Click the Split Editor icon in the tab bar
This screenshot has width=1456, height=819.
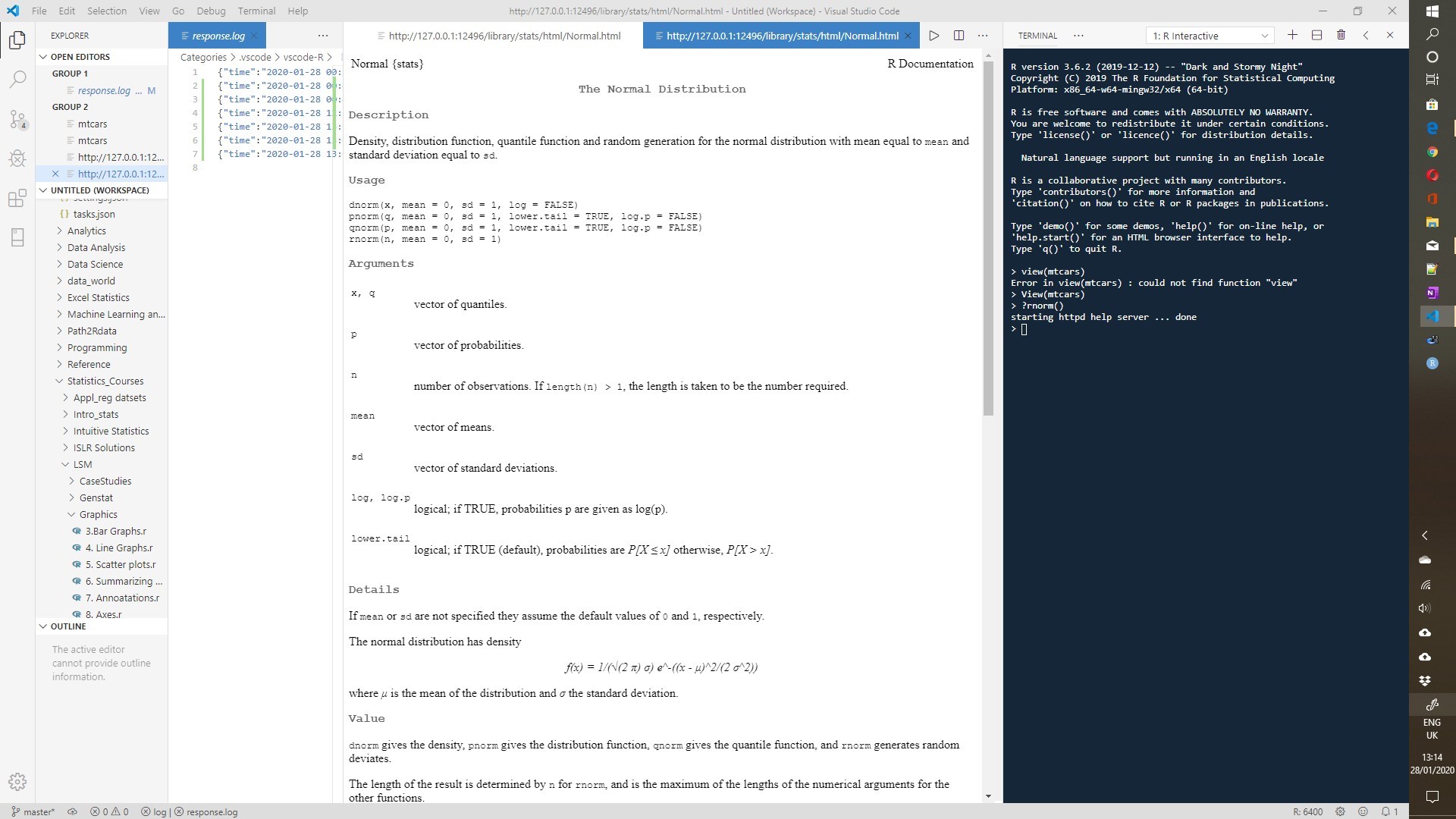point(959,35)
